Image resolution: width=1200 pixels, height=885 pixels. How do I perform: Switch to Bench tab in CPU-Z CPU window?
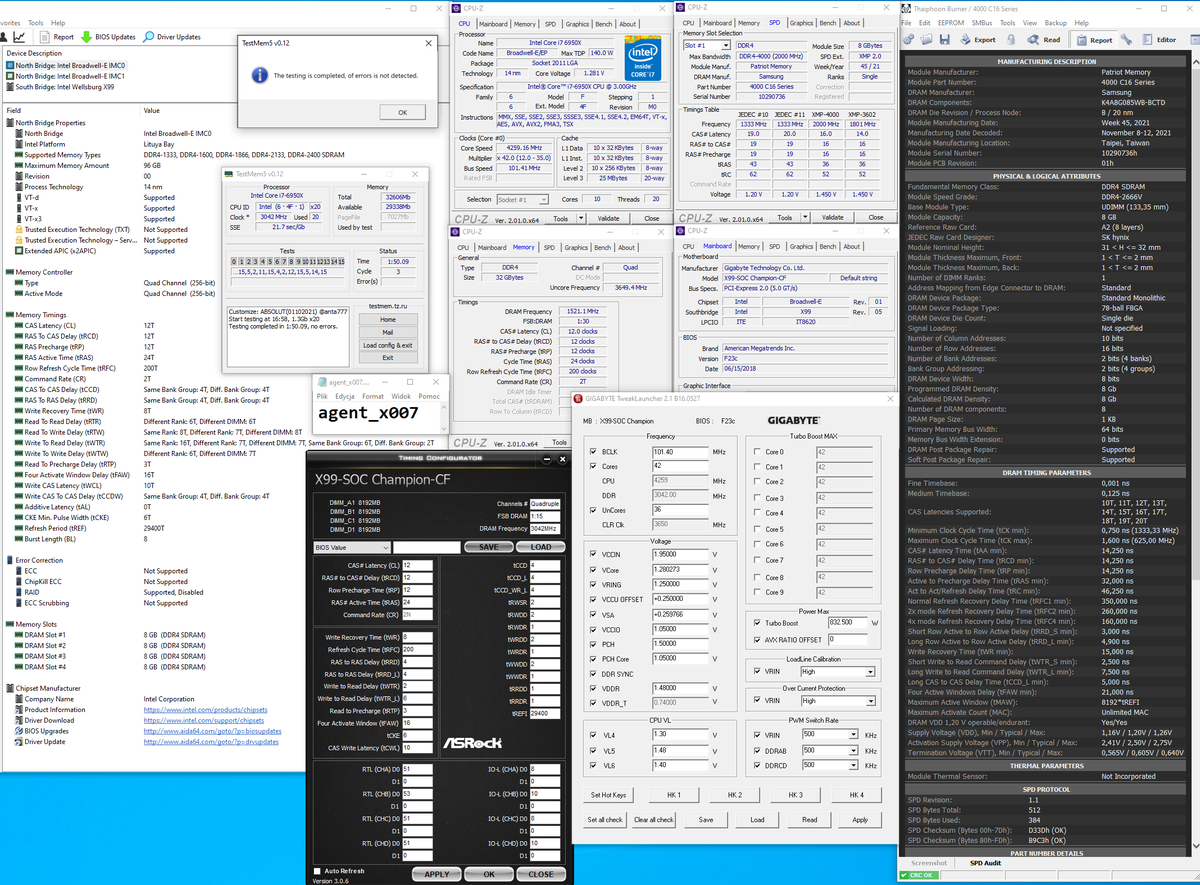point(604,24)
